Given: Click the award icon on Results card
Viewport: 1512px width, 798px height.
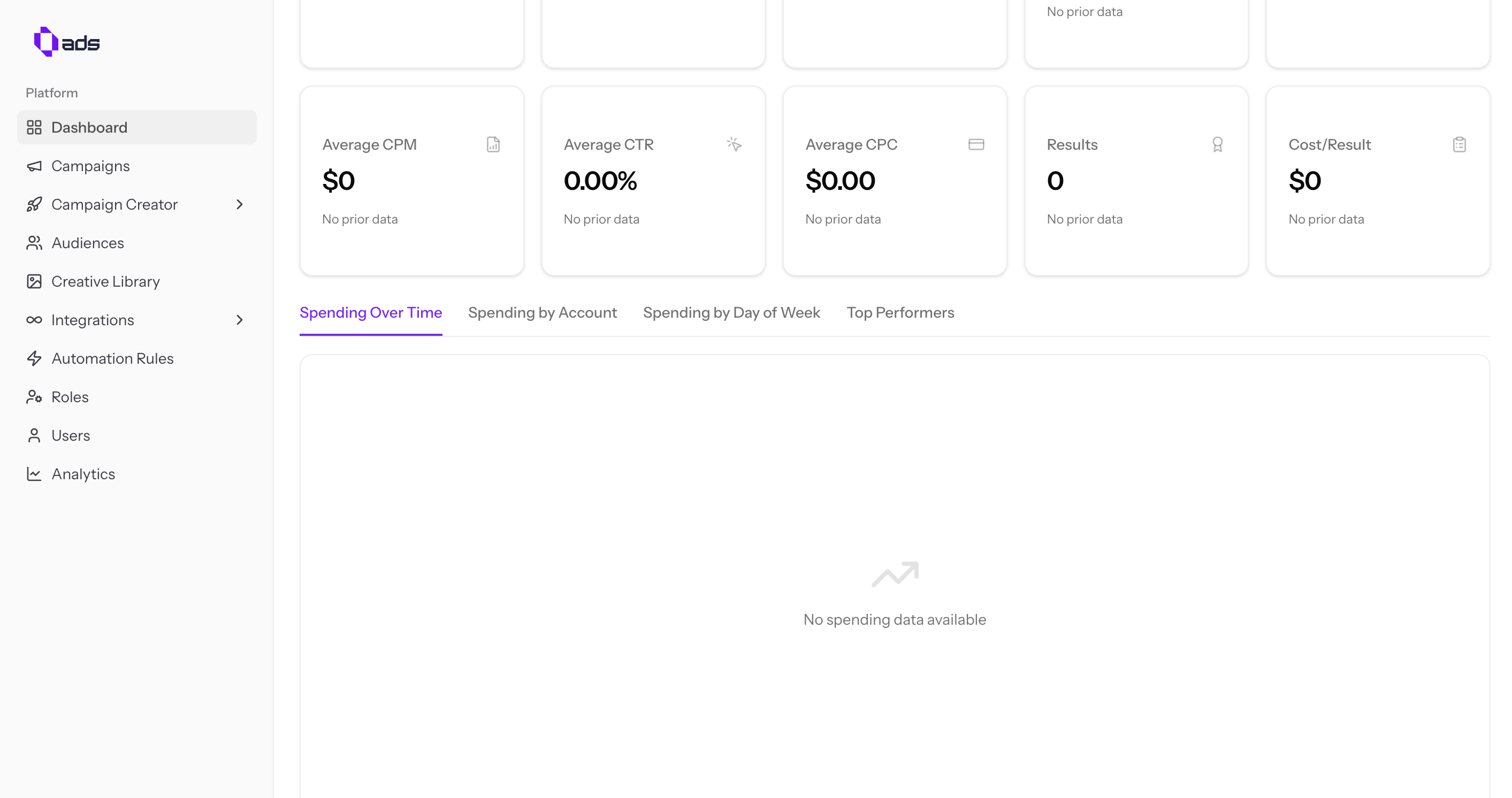Looking at the screenshot, I should tap(1217, 144).
